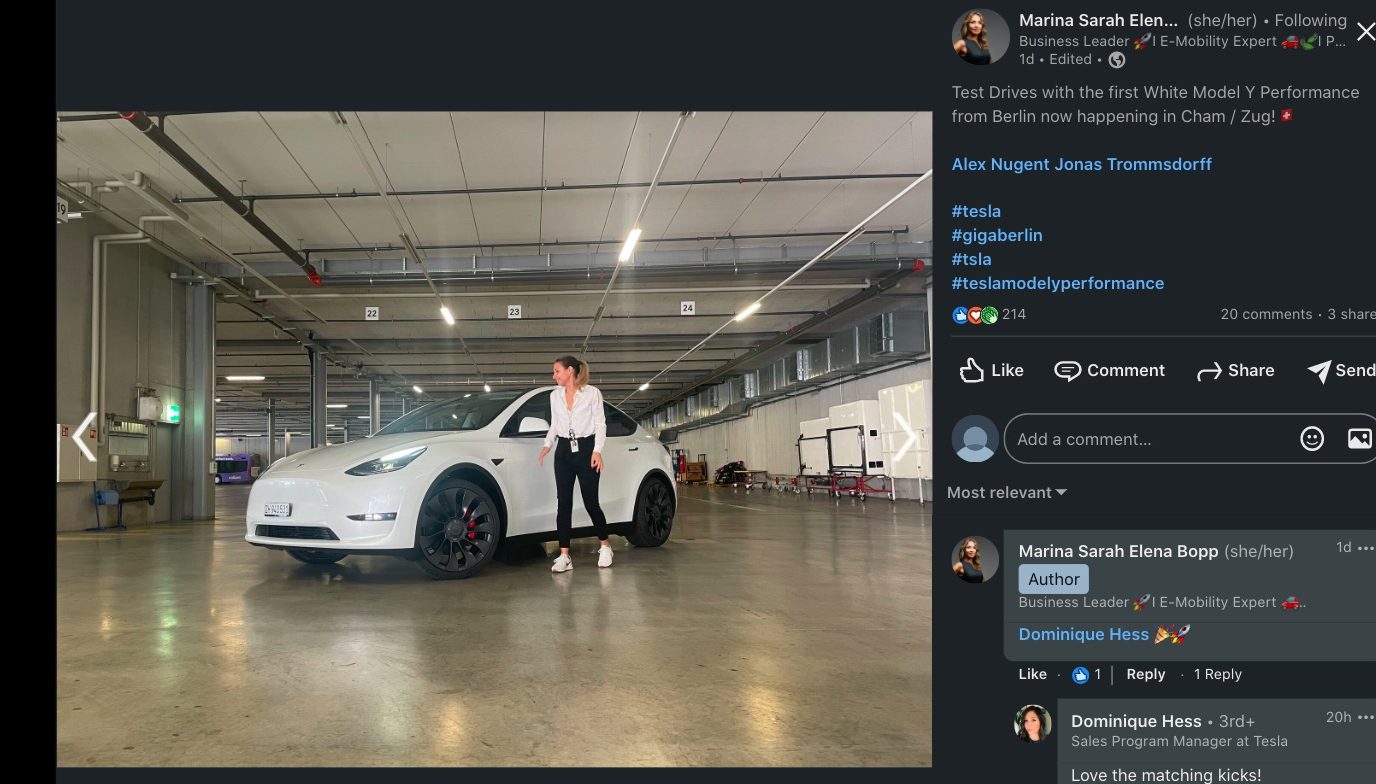Close the photo viewer with the X
This screenshot has height=784, width=1376.
pyautogui.click(x=1365, y=32)
